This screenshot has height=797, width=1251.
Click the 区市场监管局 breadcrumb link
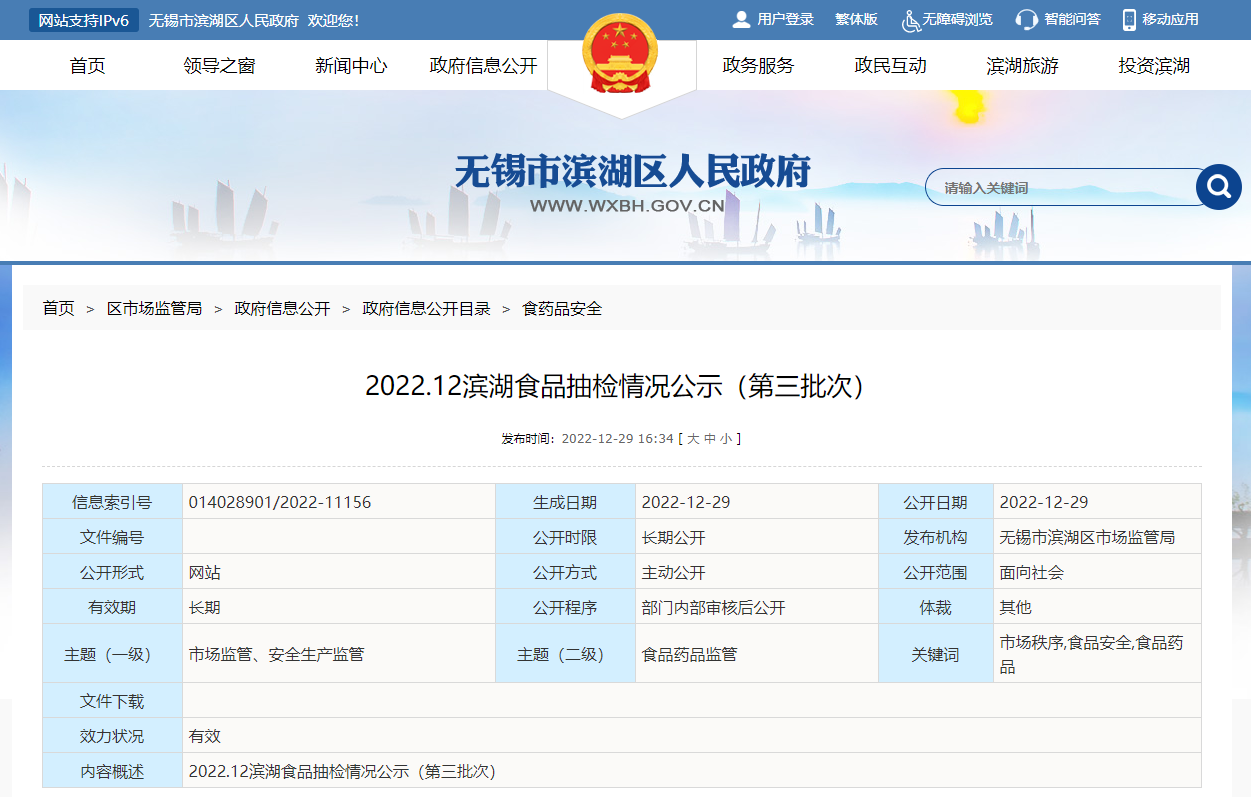tap(155, 309)
